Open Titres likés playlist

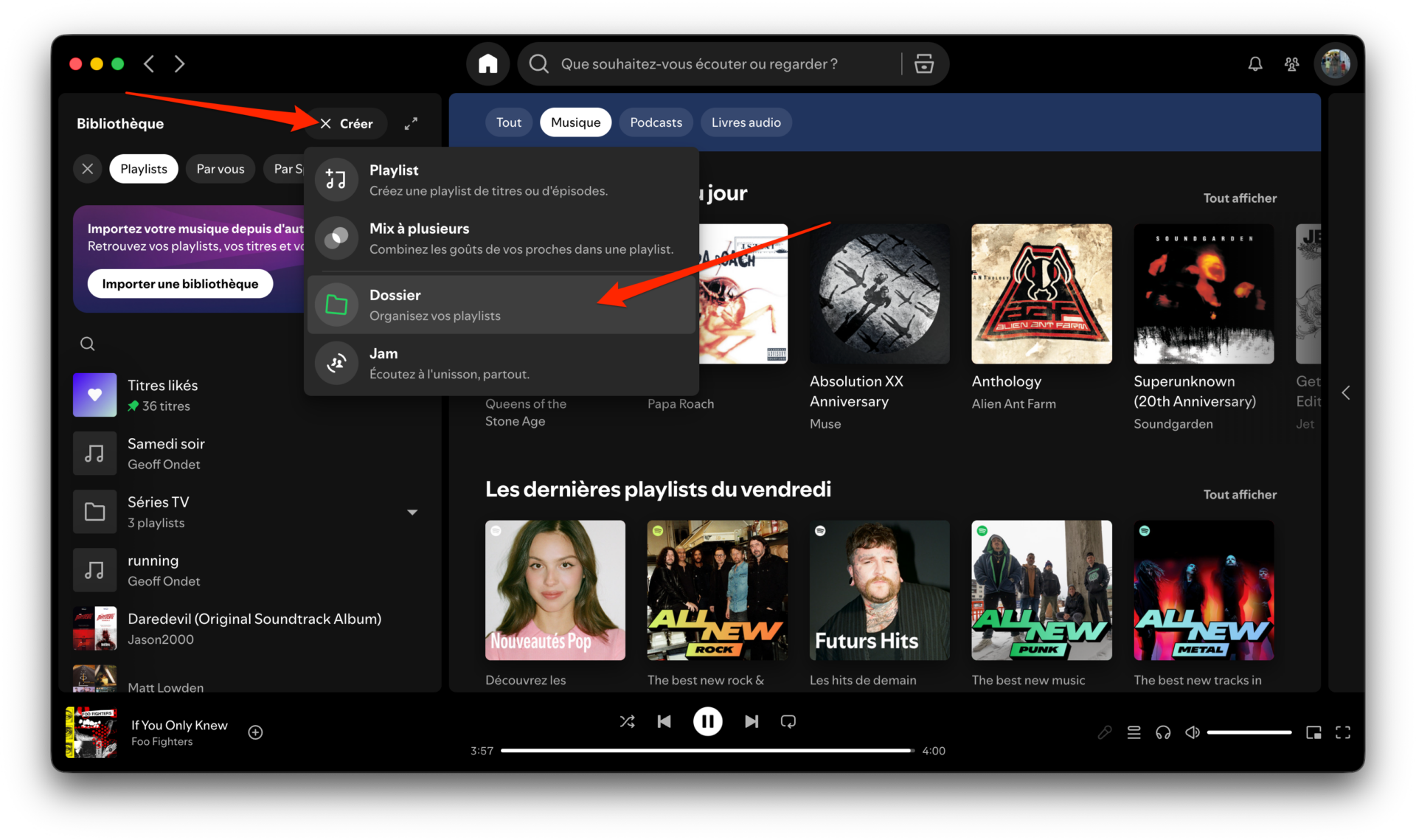(x=251, y=395)
